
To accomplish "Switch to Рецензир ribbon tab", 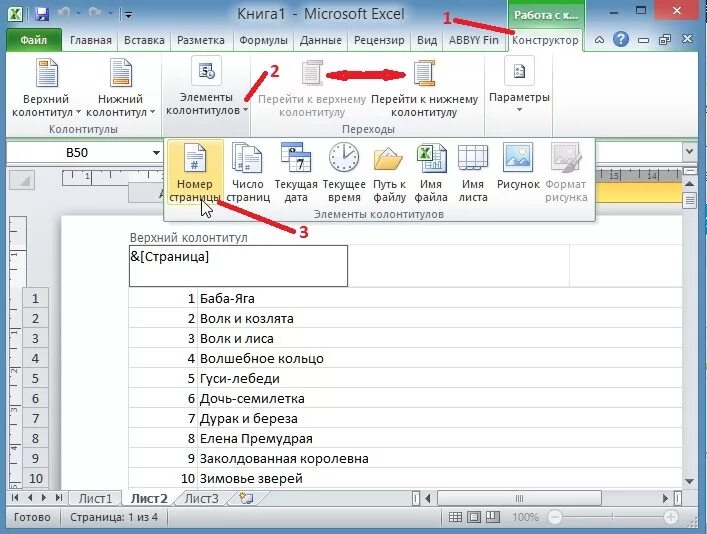I will click(379, 40).
